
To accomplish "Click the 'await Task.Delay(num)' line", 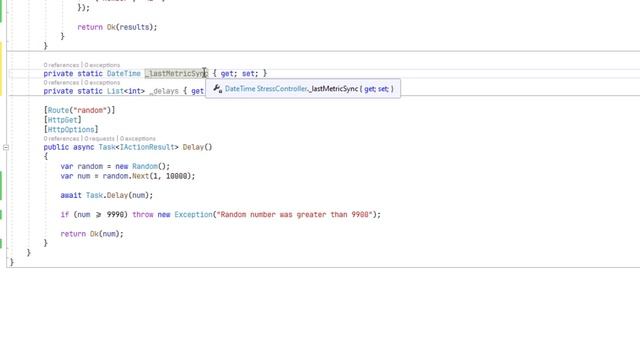I will tap(107, 196).
